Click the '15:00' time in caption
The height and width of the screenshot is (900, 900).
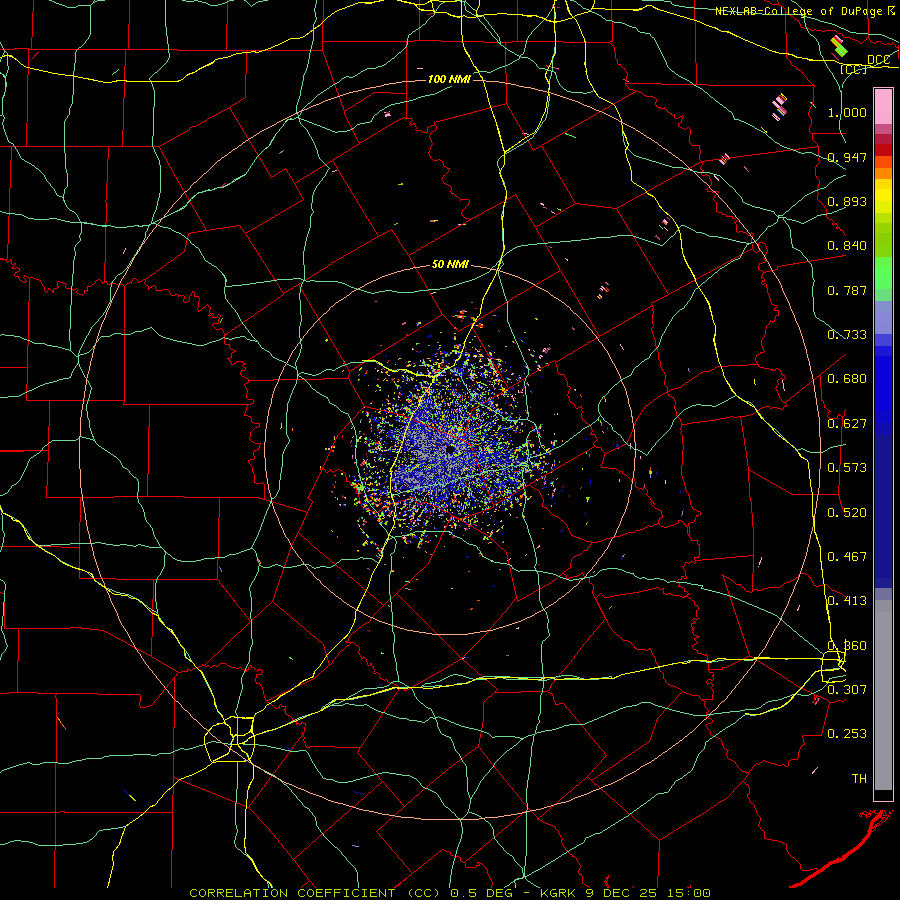[689, 893]
